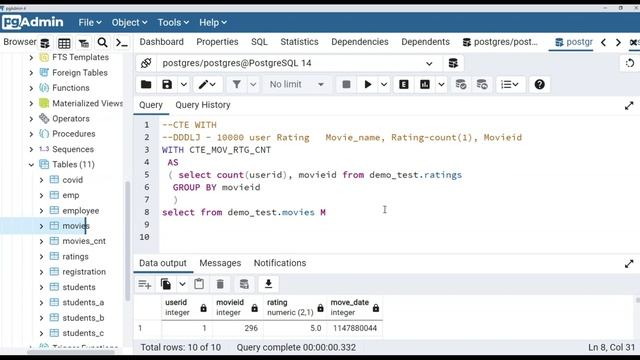Open query tool help question icon

(539, 84)
